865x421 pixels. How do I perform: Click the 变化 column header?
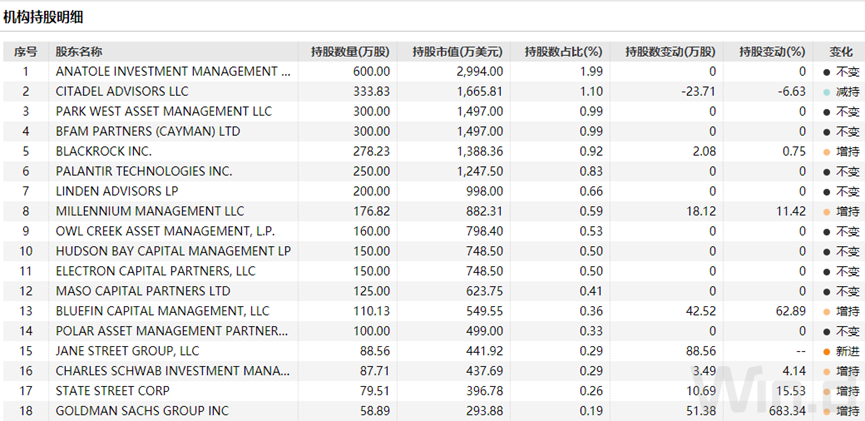coord(842,52)
